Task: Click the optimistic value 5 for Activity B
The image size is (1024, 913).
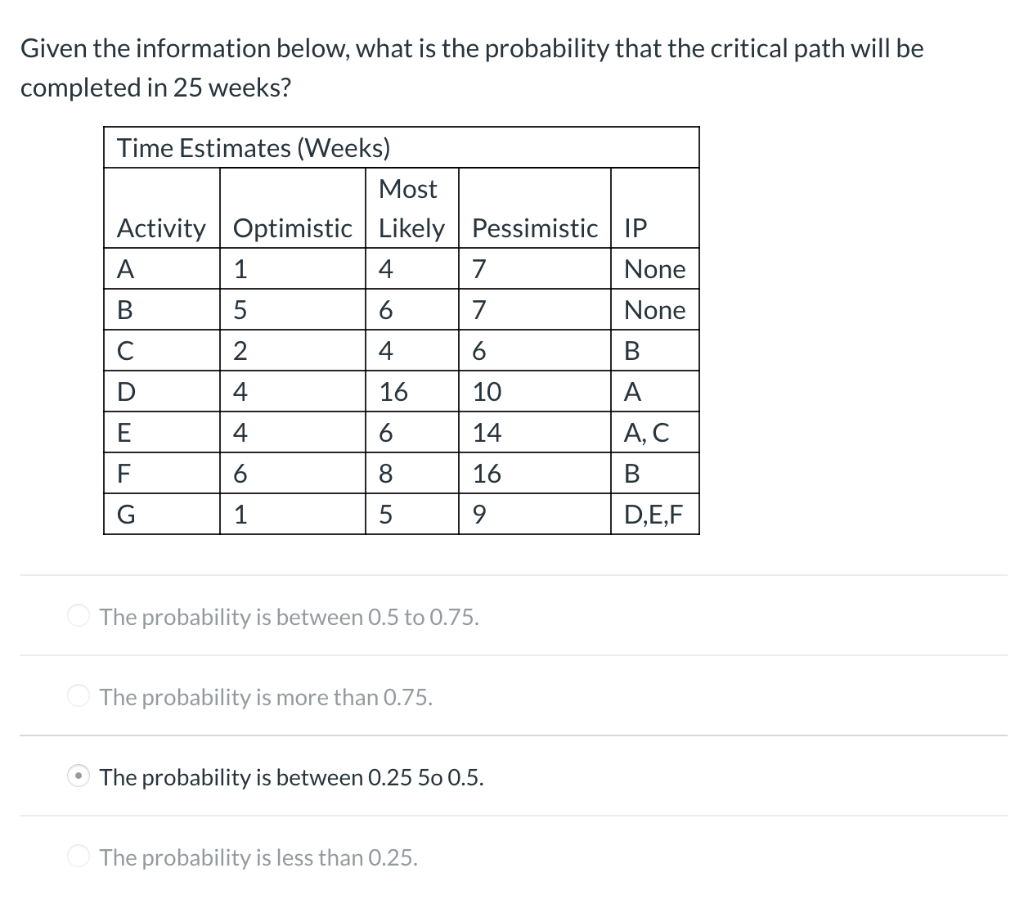Action: click(239, 309)
